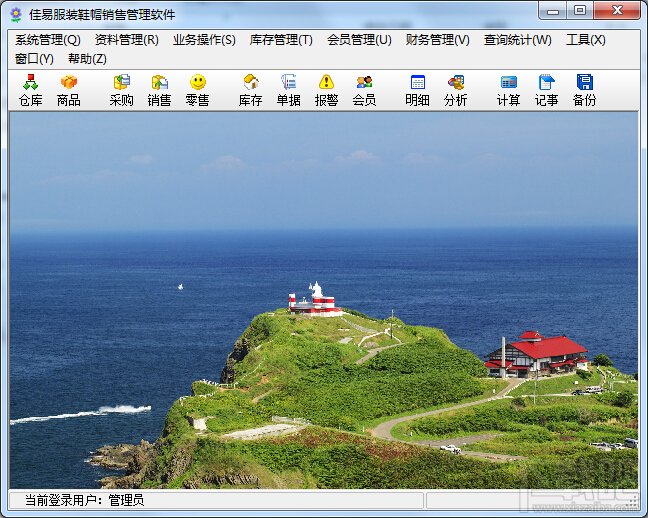This screenshot has height=518, width=648.
Task: Open the 系统管理(Q) menu
Action: [x=48, y=40]
